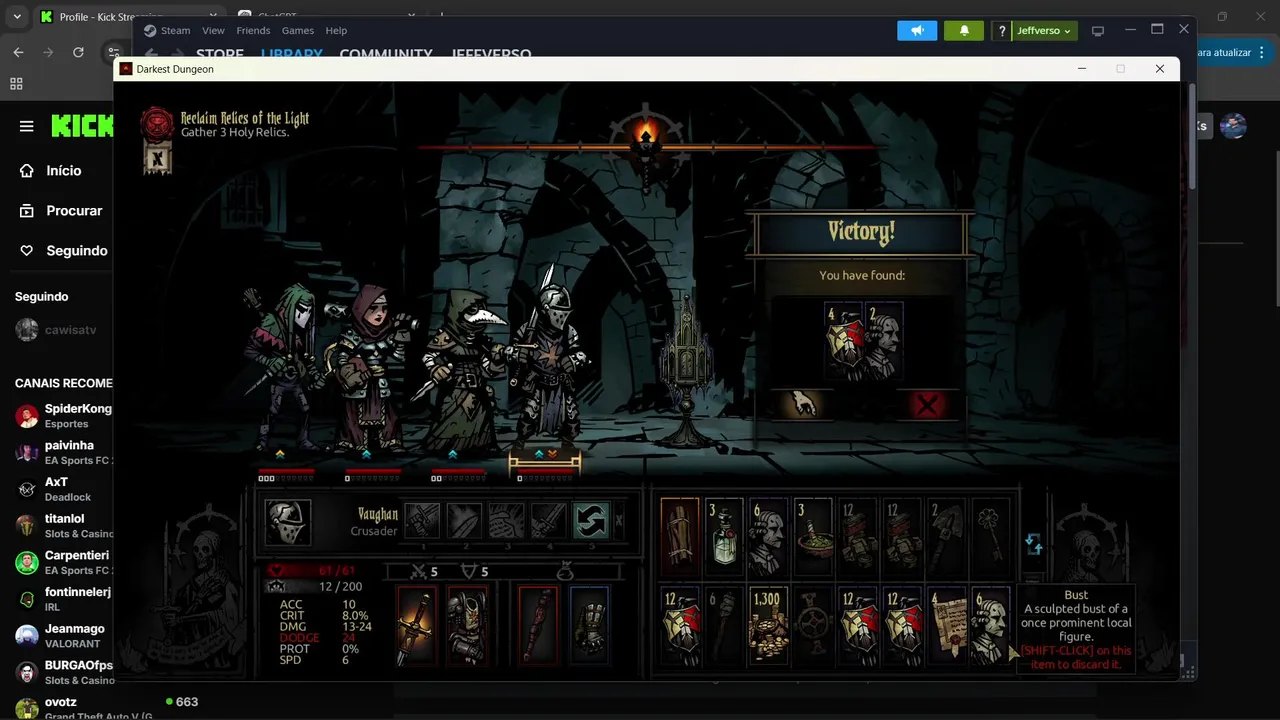Screen dimensions: 1280x720
Task: Select the deed scroll stack of 4
Action: click(x=946, y=625)
